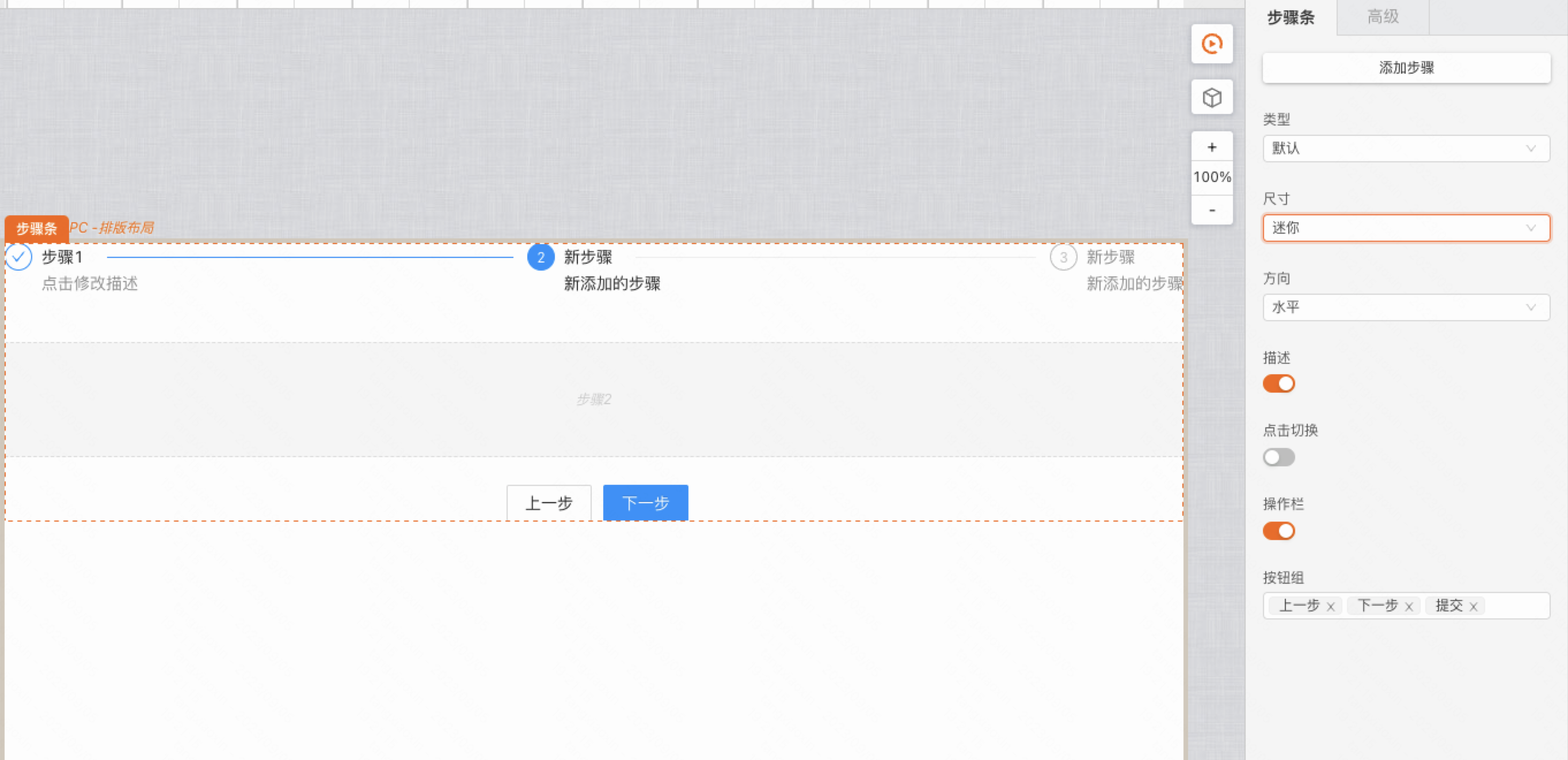This screenshot has height=760, width=1568.
Task: Click the 步骤1 title text
Action: click(x=62, y=257)
